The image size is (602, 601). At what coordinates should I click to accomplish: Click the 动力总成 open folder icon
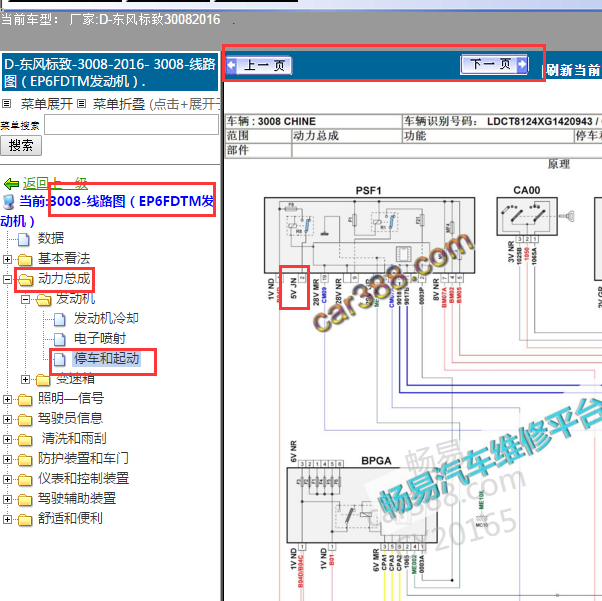25,280
